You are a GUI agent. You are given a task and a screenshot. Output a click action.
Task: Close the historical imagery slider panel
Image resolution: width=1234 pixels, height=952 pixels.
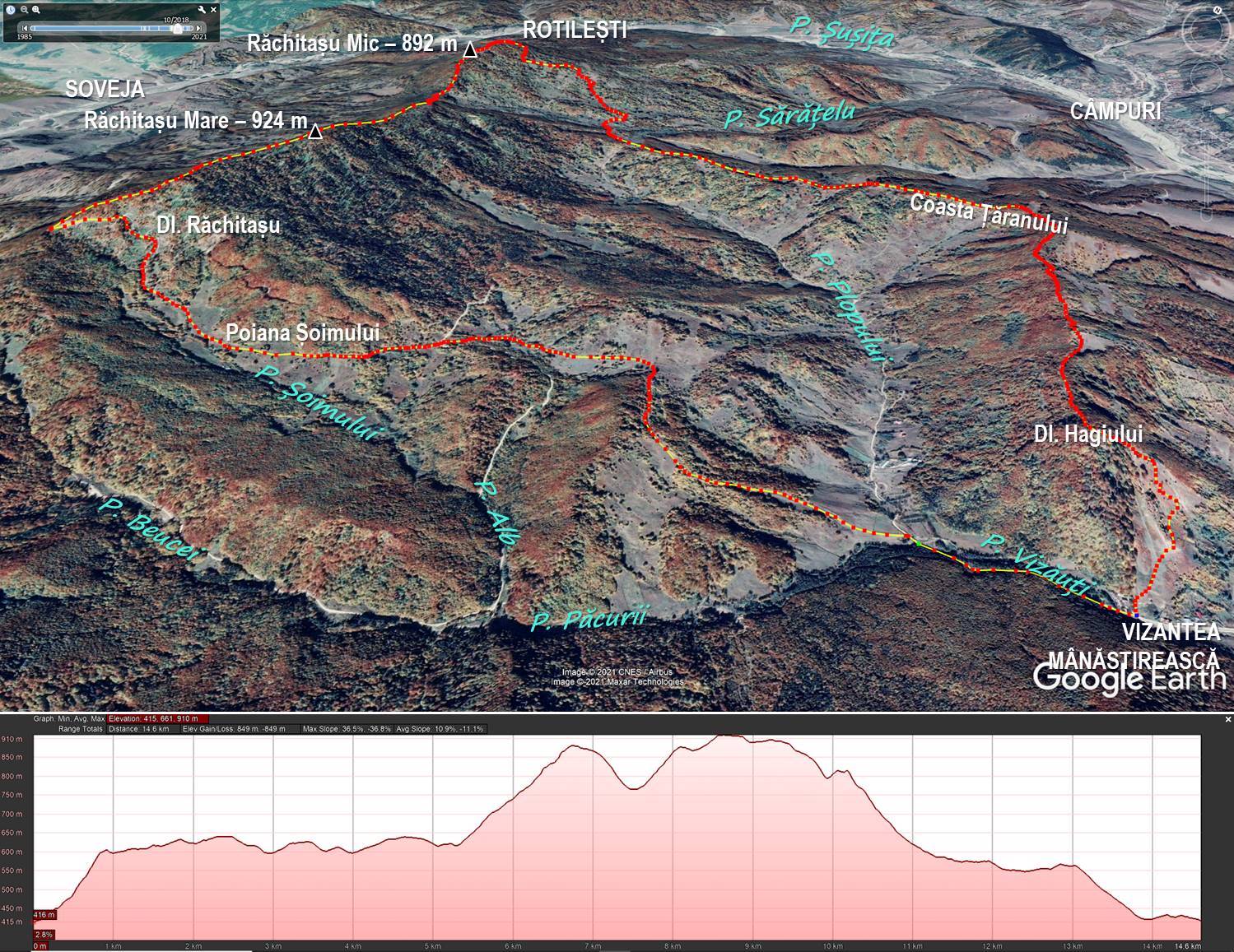coord(214,10)
